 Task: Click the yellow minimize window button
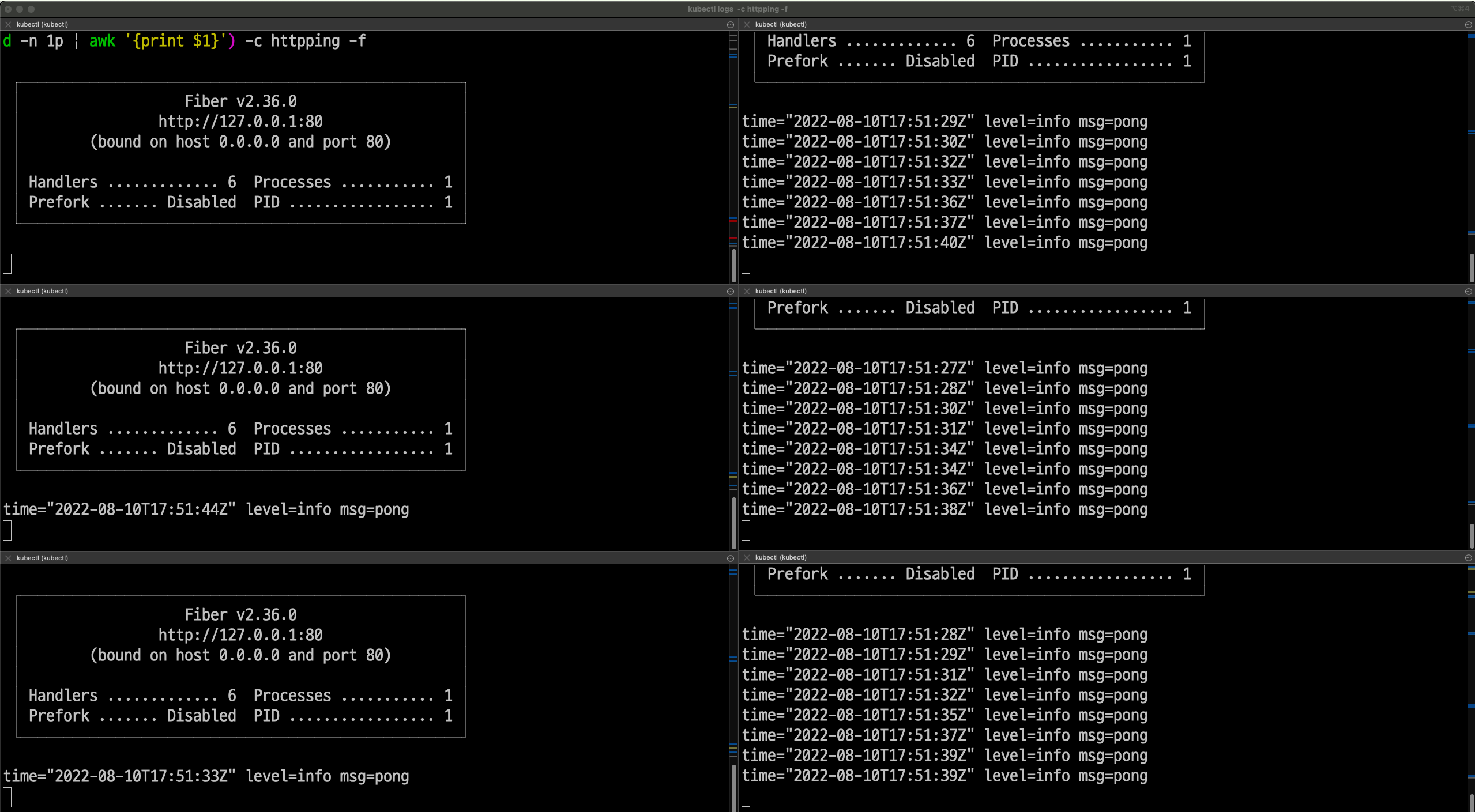tap(20, 9)
